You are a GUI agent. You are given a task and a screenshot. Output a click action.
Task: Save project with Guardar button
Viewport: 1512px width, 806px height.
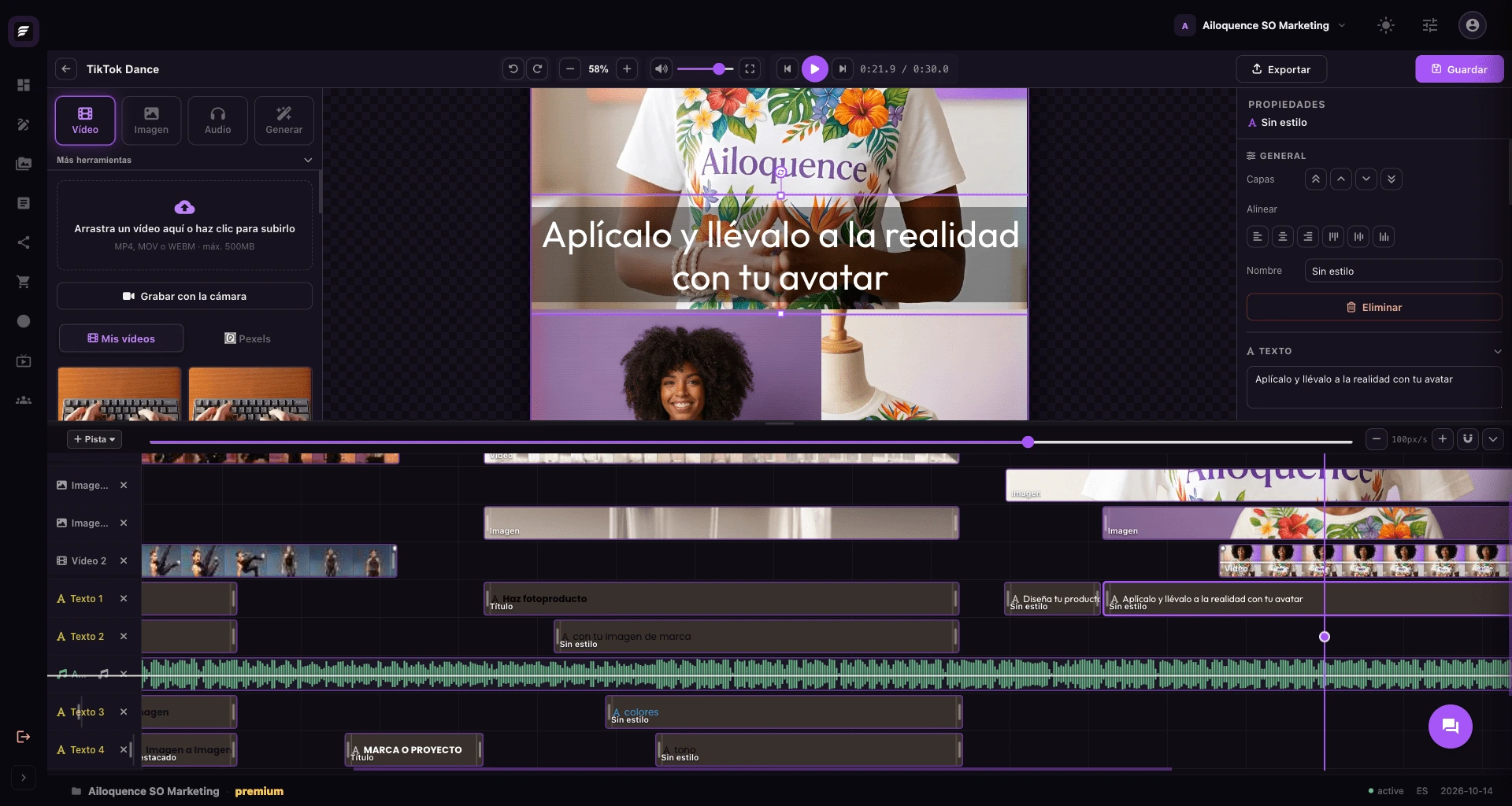coord(1459,69)
